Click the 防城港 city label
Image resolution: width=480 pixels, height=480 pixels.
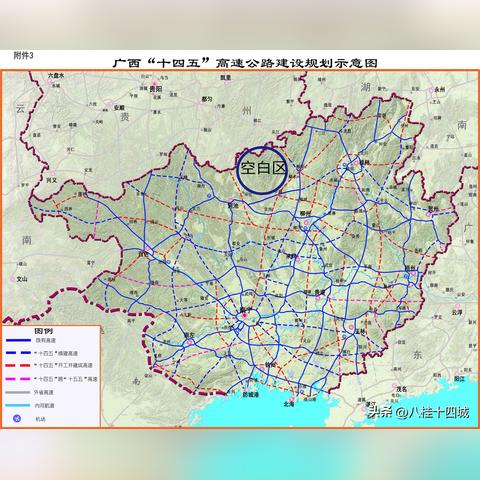(250, 395)
